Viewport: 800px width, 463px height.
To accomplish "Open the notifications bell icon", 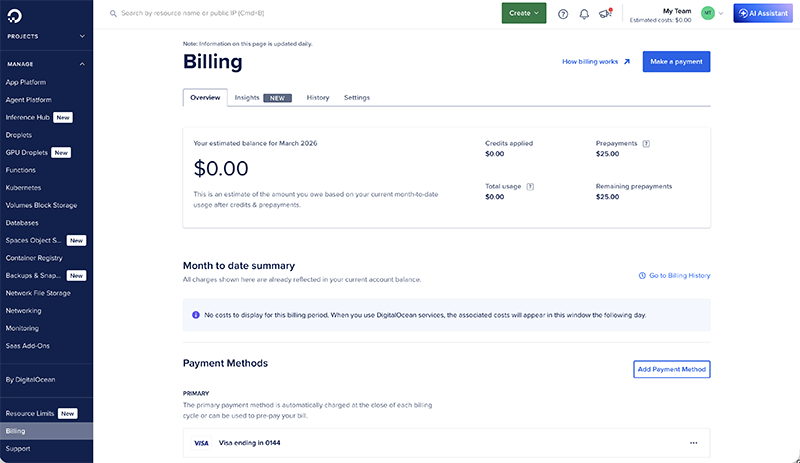I will (584, 14).
